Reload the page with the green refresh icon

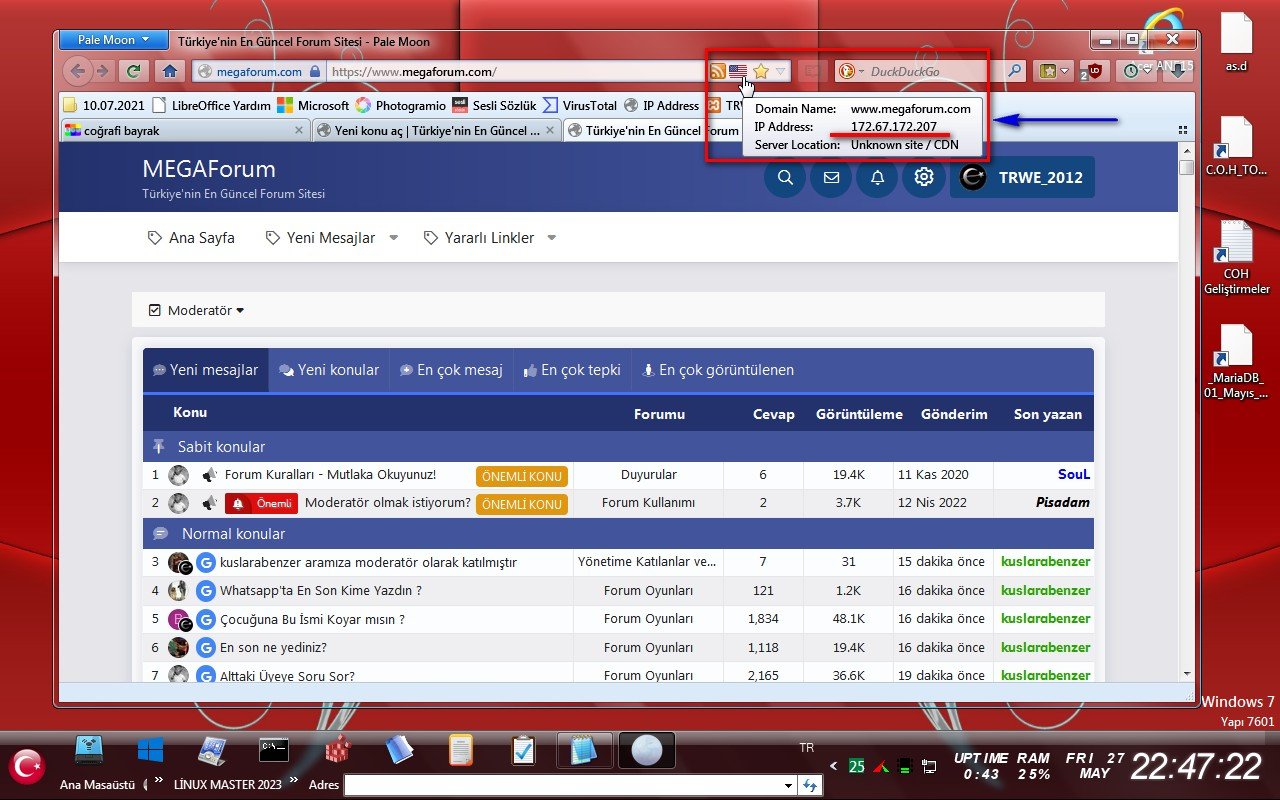(132, 71)
